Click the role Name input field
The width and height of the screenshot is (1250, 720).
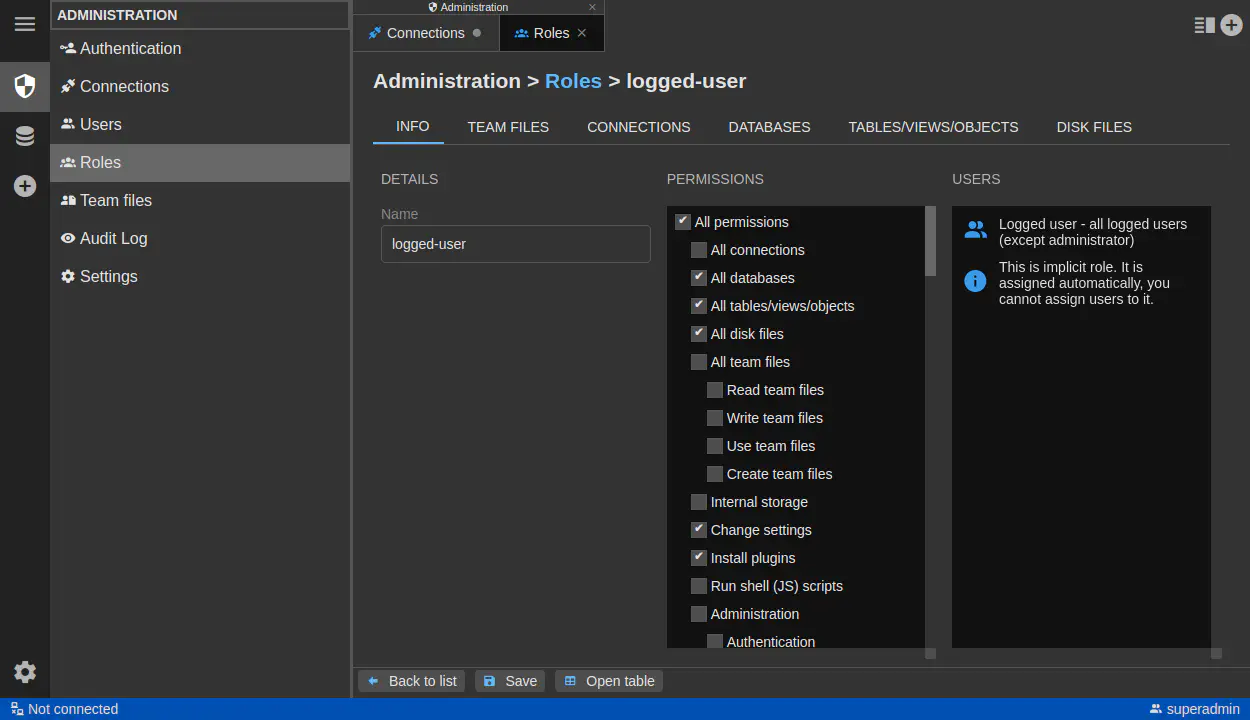[515, 244]
